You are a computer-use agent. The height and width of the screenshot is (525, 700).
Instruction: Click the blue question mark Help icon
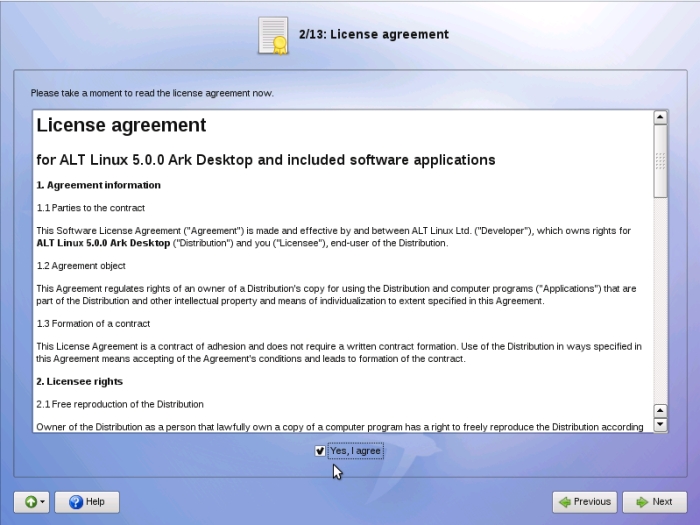tap(75, 502)
